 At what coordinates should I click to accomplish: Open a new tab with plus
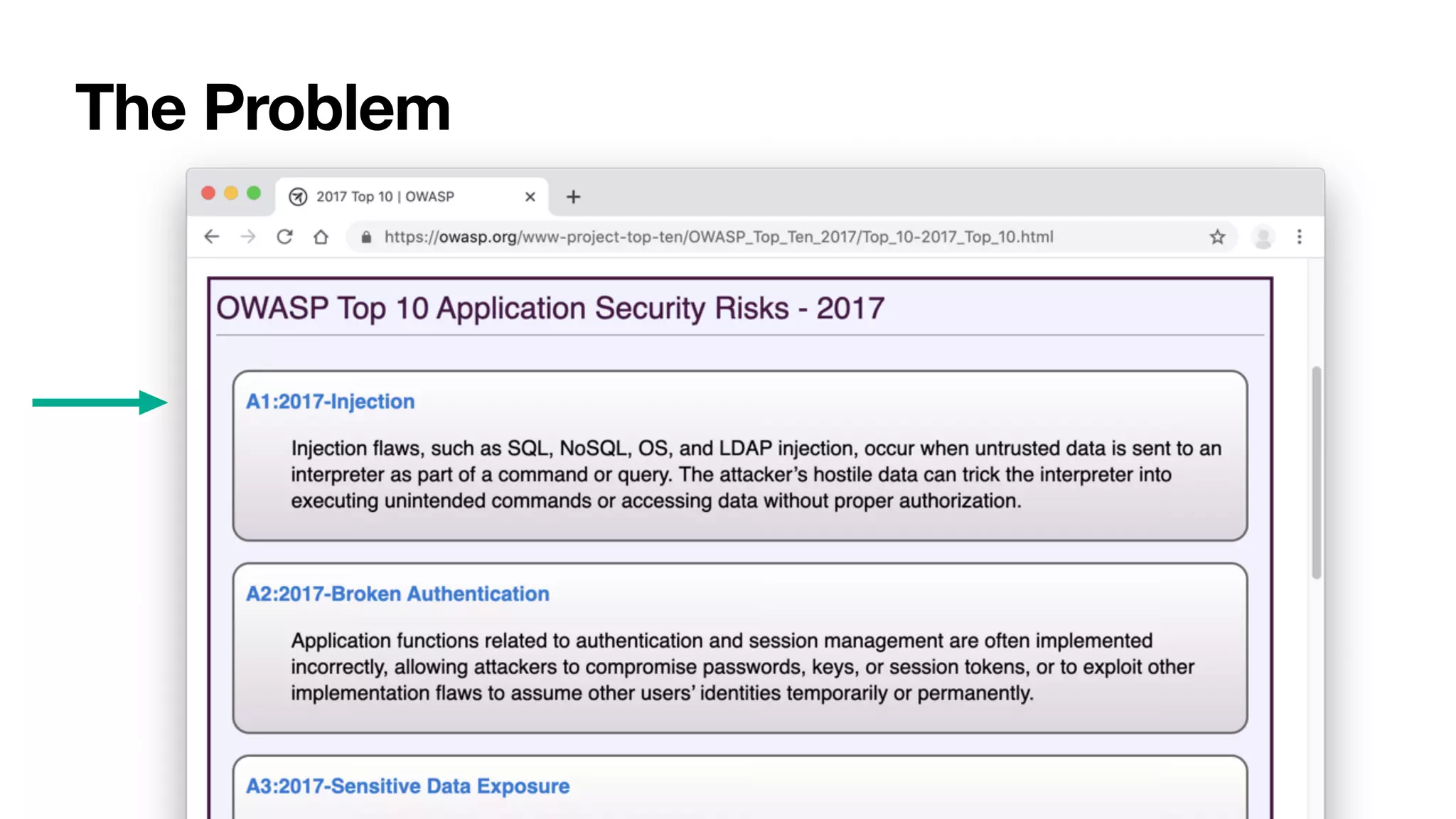point(573,197)
